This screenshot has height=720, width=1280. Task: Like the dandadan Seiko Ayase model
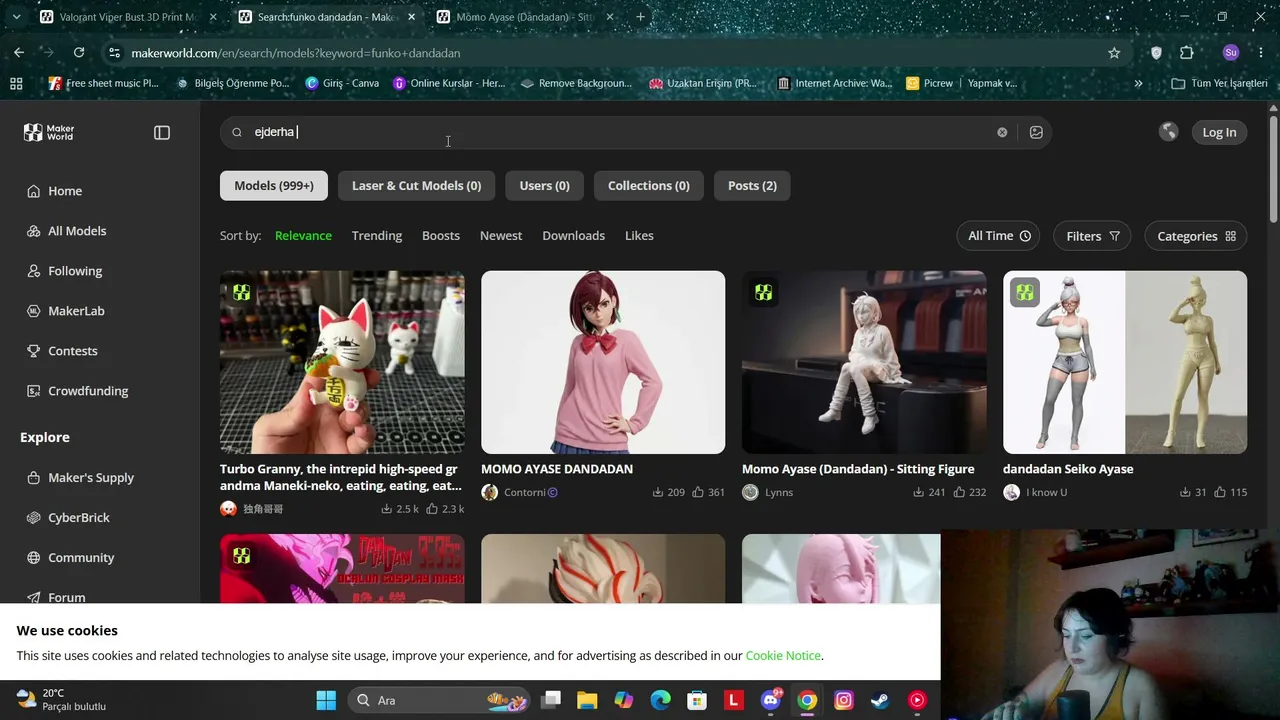tap(1231, 492)
